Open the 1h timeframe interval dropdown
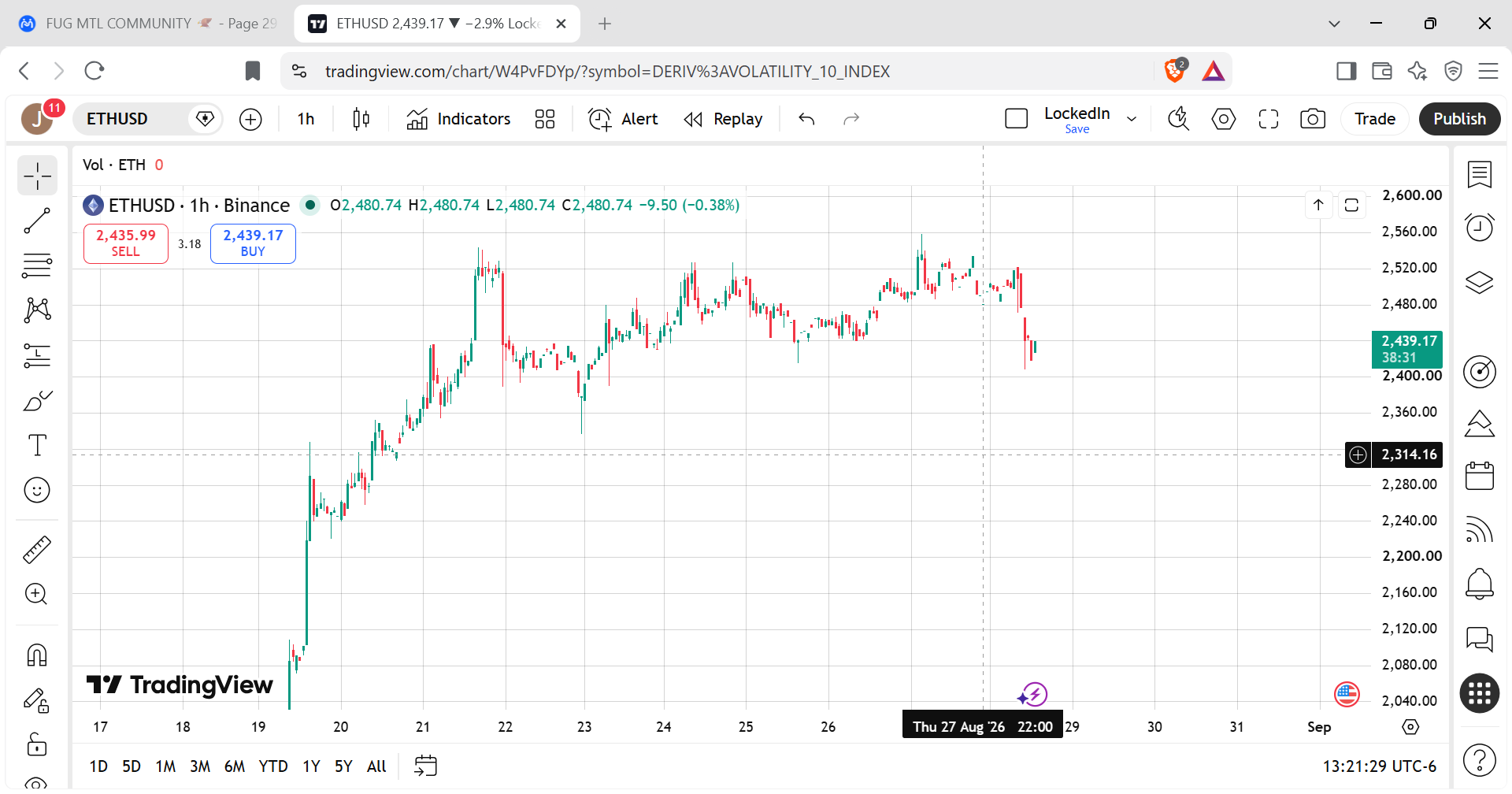1512x794 pixels. [306, 119]
